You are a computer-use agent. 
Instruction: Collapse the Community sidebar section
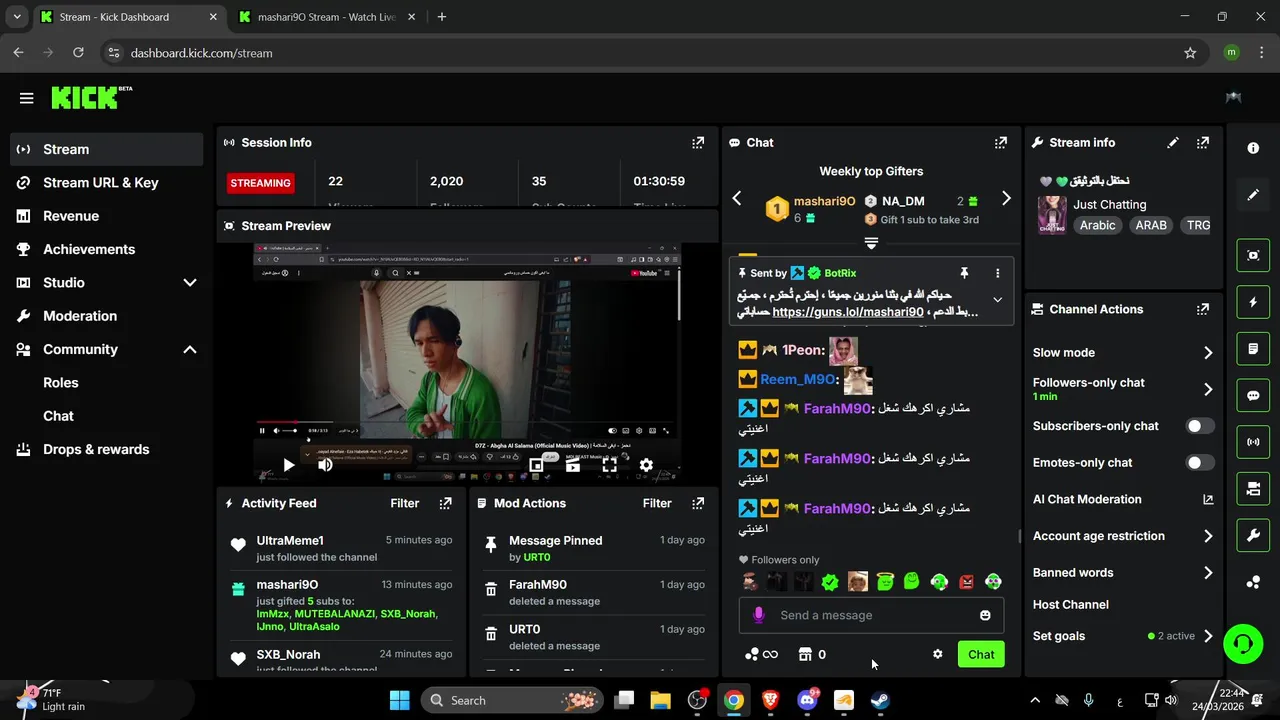point(190,349)
